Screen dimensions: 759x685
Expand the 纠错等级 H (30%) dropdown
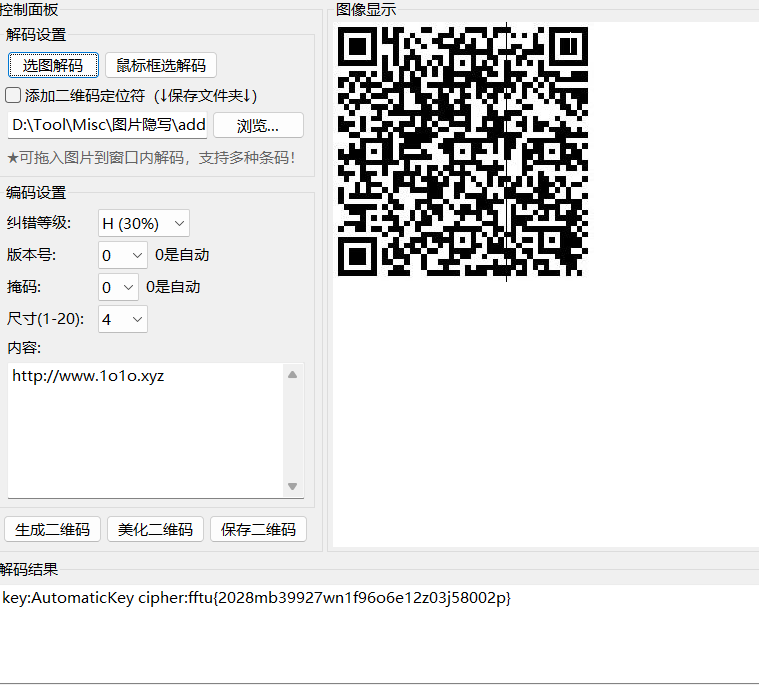pos(143,223)
